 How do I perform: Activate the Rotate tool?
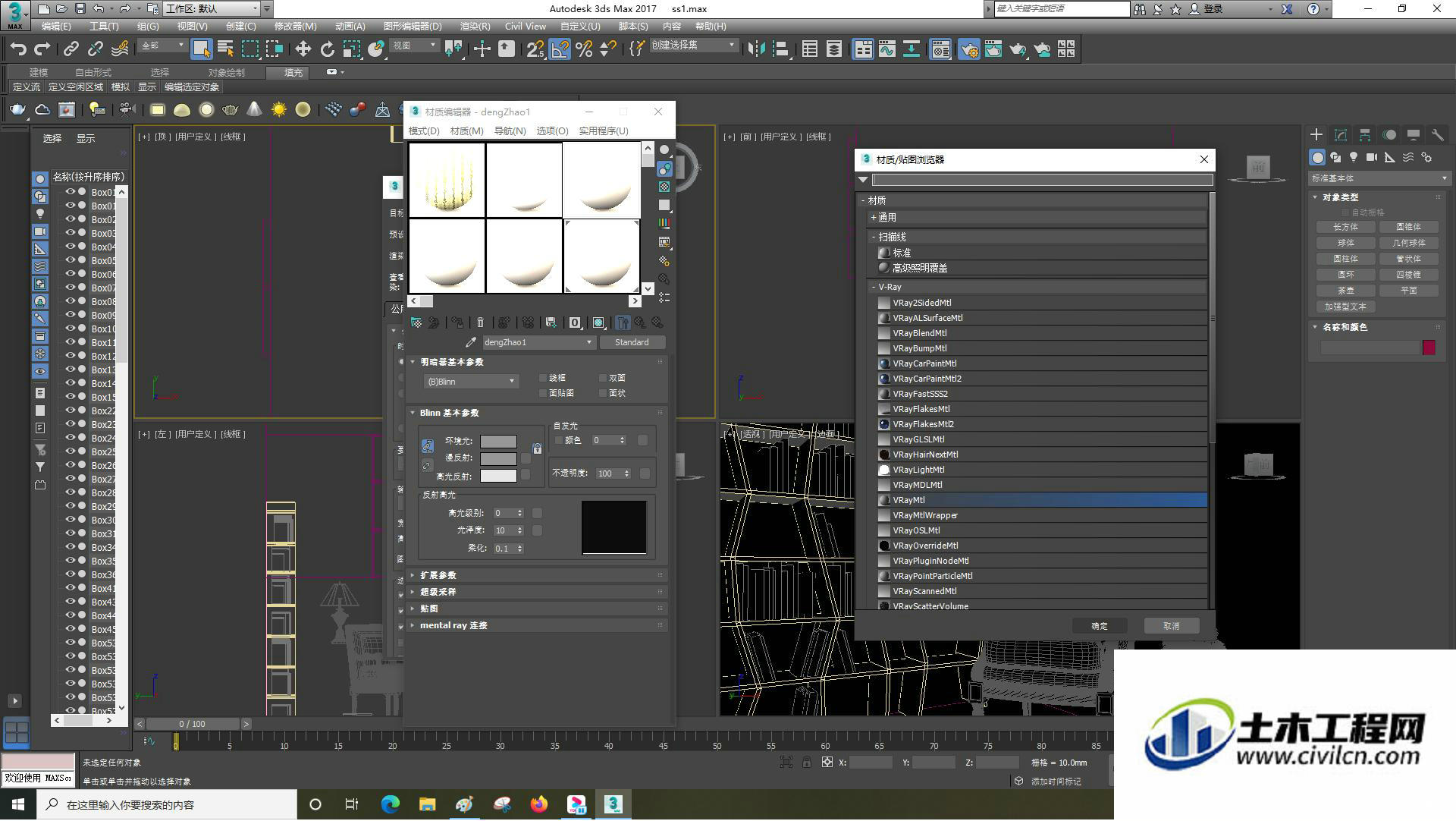click(x=327, y=49)
